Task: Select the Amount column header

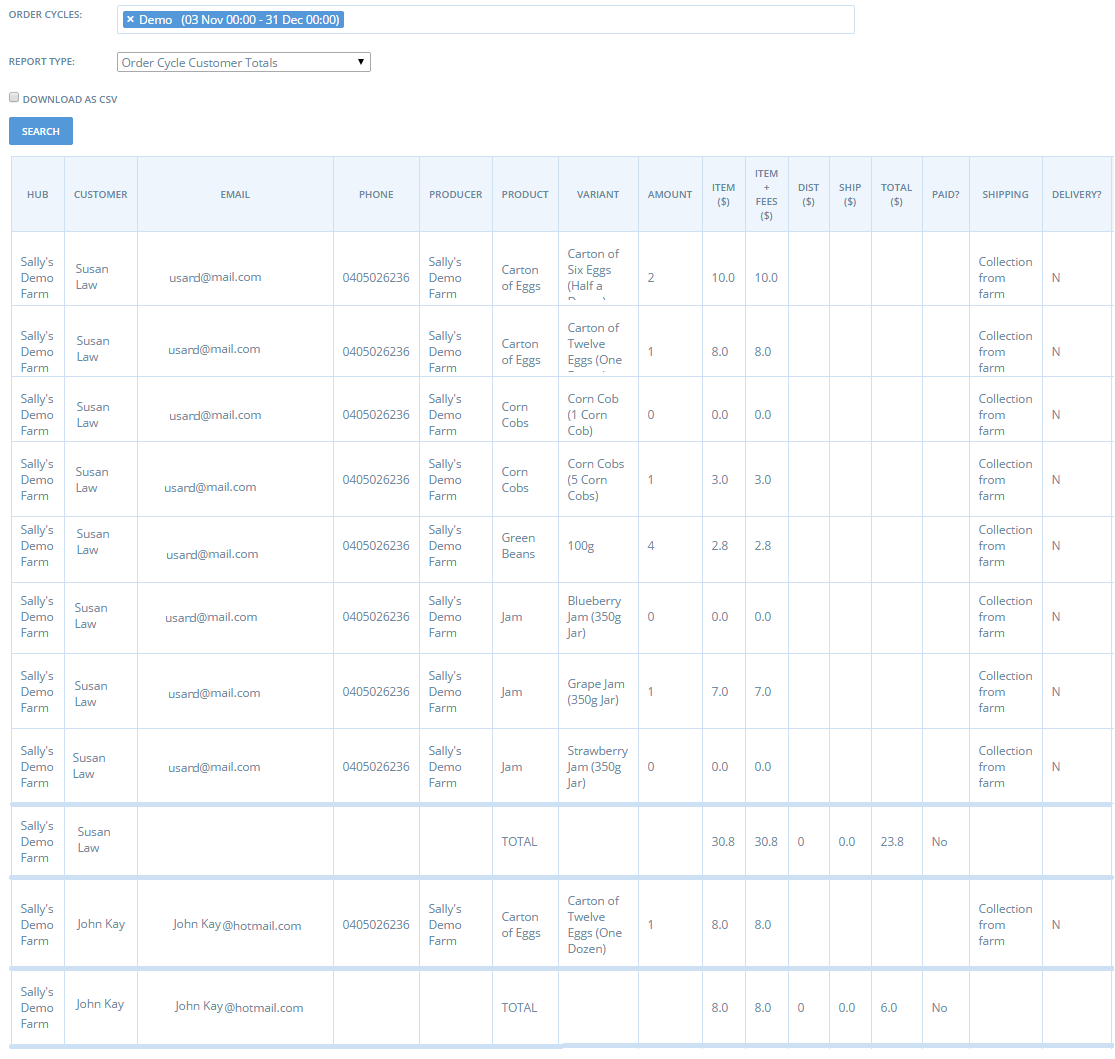Action: point(669,194)
